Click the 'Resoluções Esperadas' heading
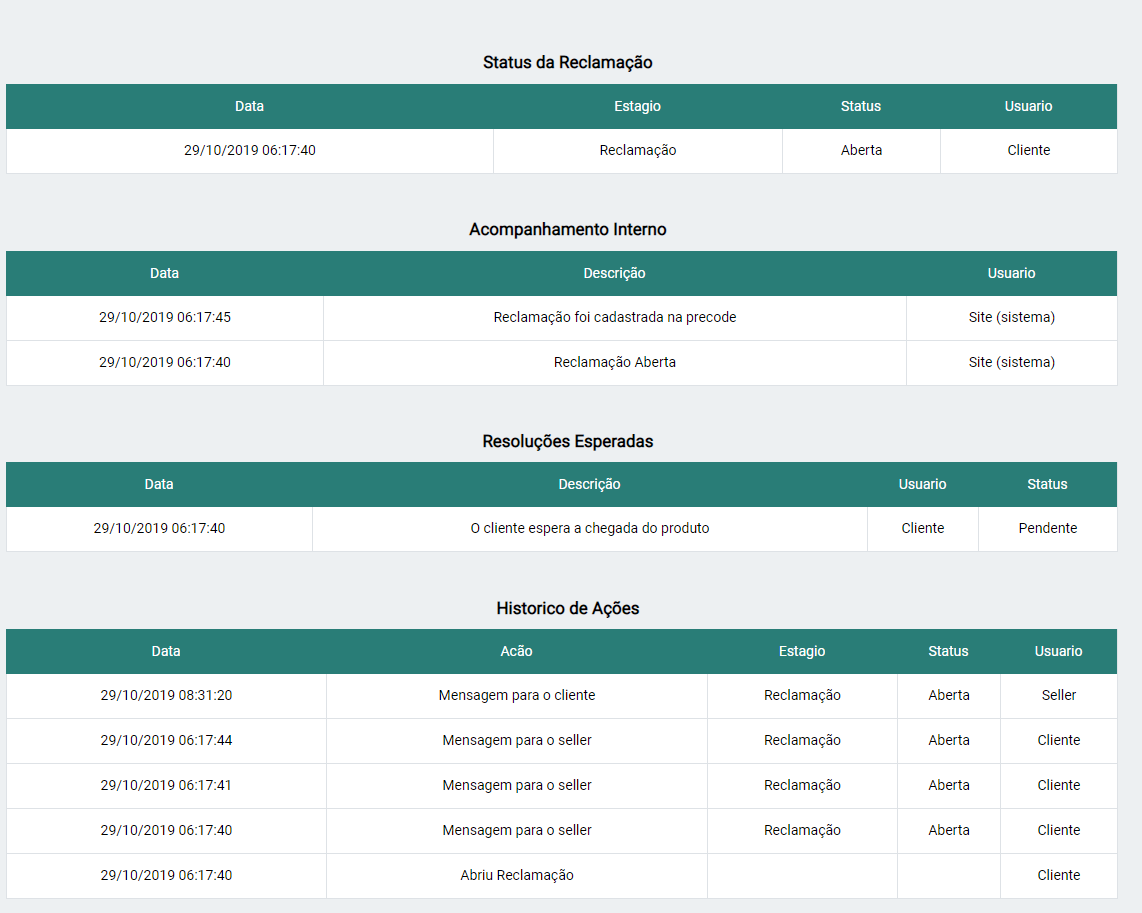Viewport: 1142px width, 913px height. 567,441
